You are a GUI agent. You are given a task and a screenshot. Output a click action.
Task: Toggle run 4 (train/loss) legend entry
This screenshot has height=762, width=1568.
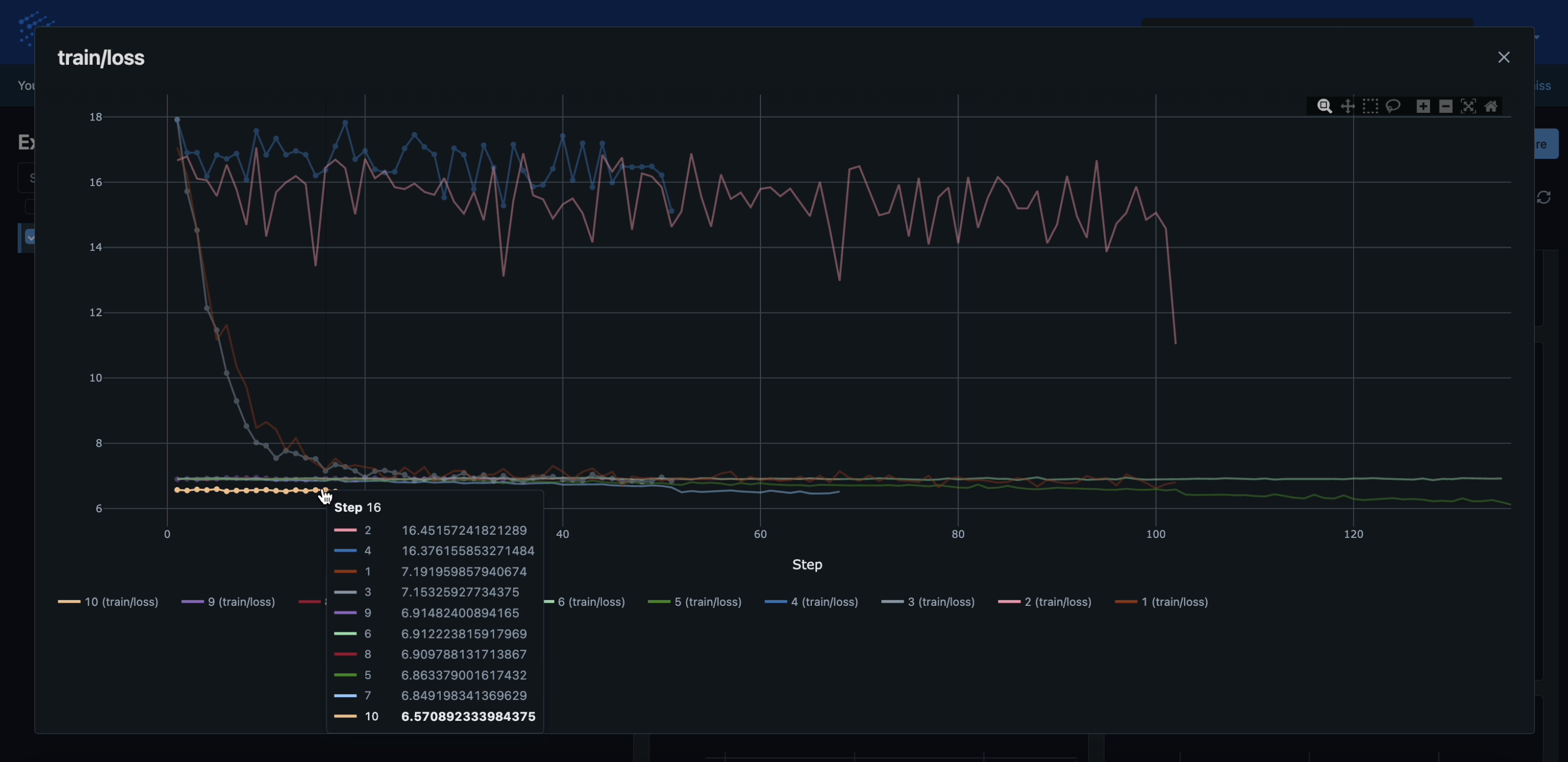(812, 602)
